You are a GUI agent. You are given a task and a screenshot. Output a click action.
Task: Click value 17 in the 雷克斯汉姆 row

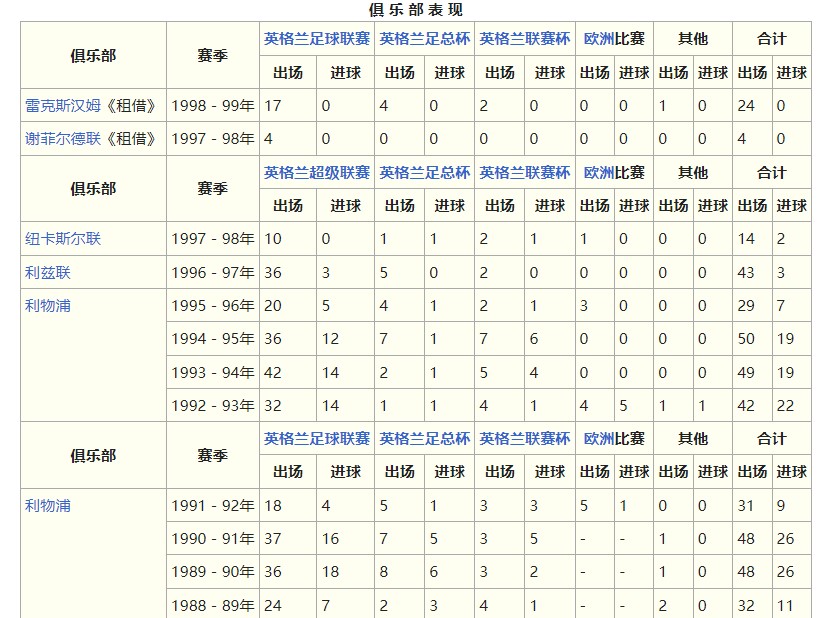(x=273, y=106)
